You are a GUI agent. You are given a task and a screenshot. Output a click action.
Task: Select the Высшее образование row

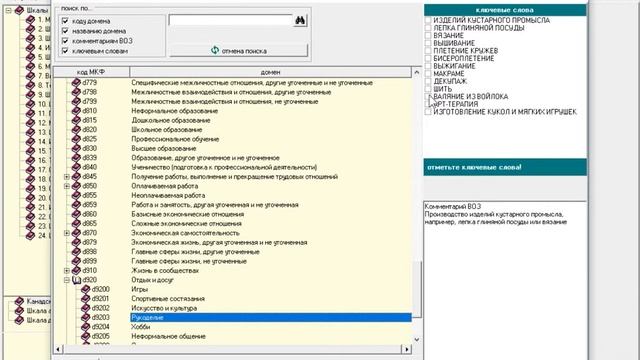[x=271, y=149]
